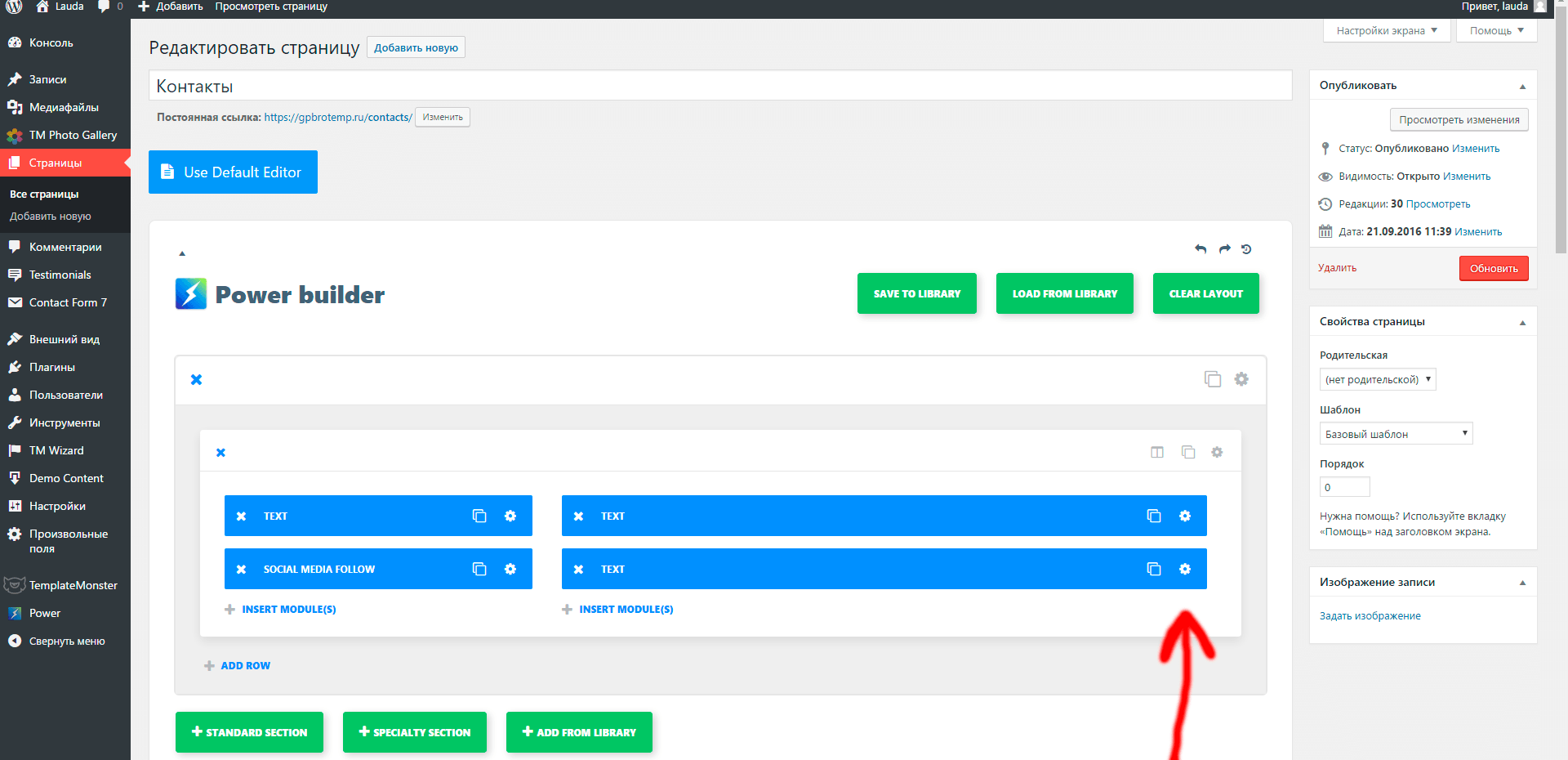Add a STANDARD SECTION
Image resolution: width=1568 pixels, height=760 pixels.
tap(249, 732)
